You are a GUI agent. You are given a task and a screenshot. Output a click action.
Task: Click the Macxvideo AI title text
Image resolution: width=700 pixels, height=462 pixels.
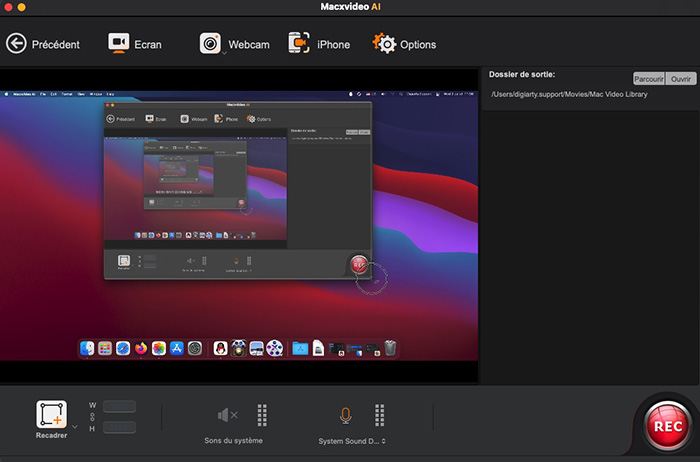click(x=350, y=7)
